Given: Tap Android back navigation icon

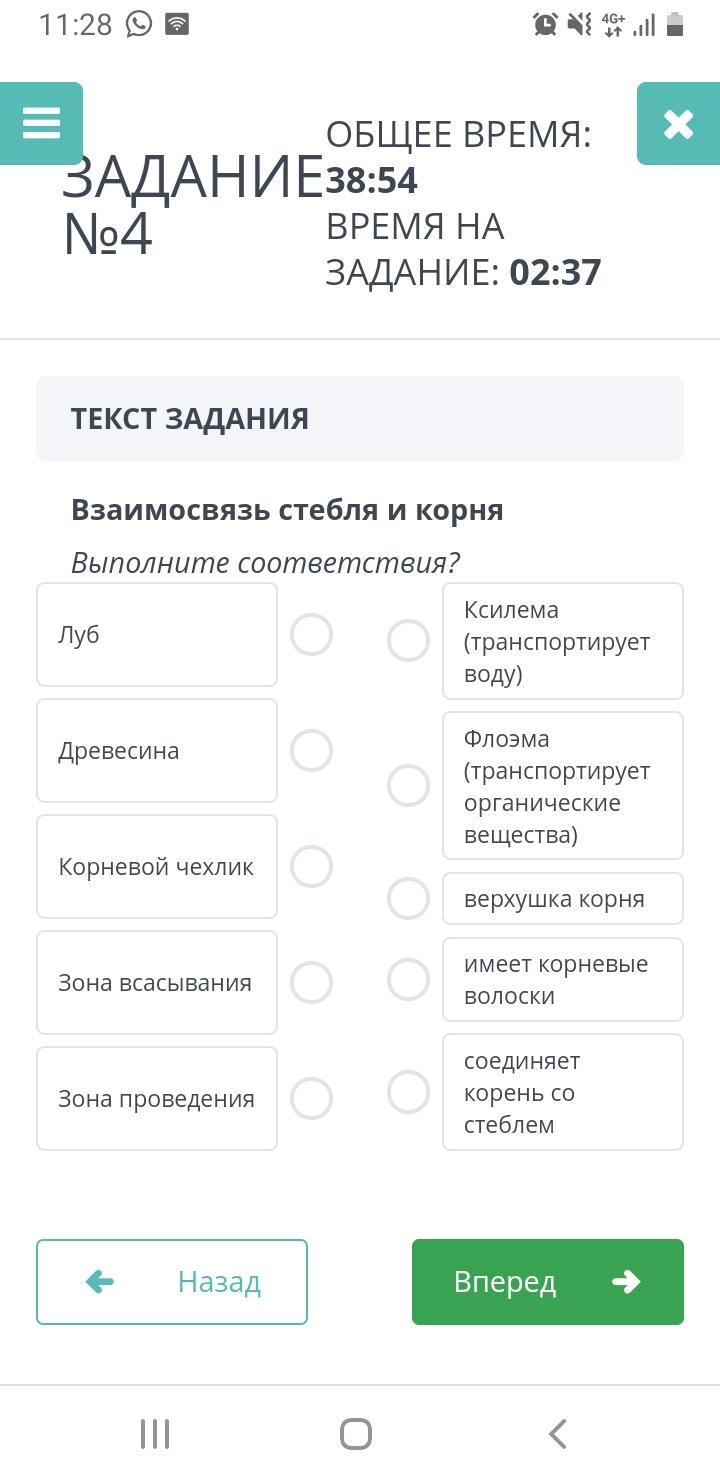Looking at the screenshot, I should coord(558,1434).
